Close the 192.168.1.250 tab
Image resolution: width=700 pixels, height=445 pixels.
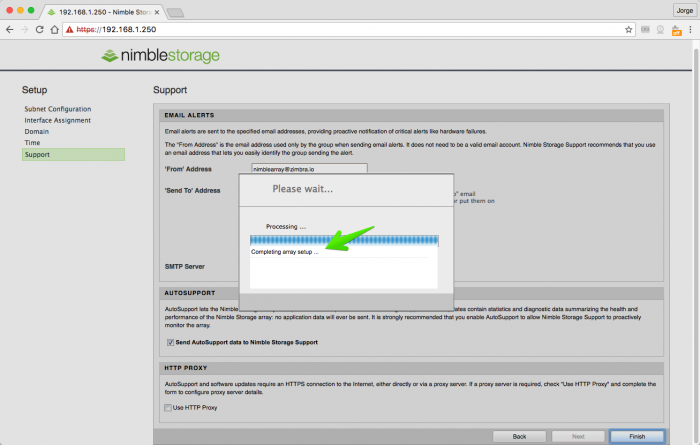tap(157, 12)
